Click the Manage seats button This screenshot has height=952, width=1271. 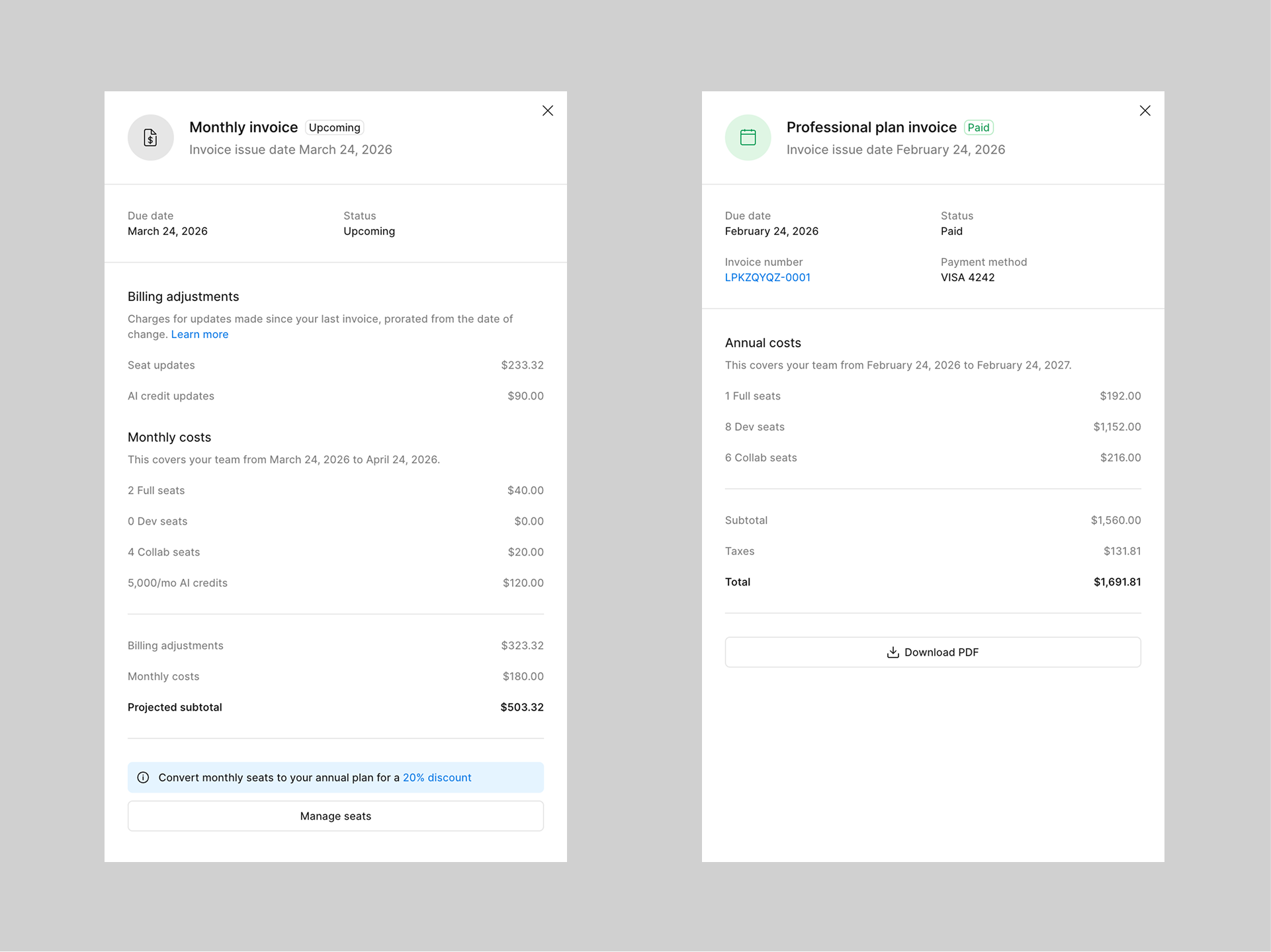(335, 816)
